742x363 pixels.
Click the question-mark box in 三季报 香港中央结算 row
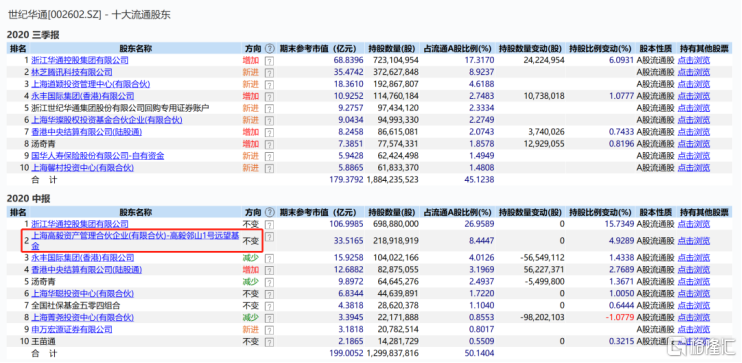click(x=269, y=132)
